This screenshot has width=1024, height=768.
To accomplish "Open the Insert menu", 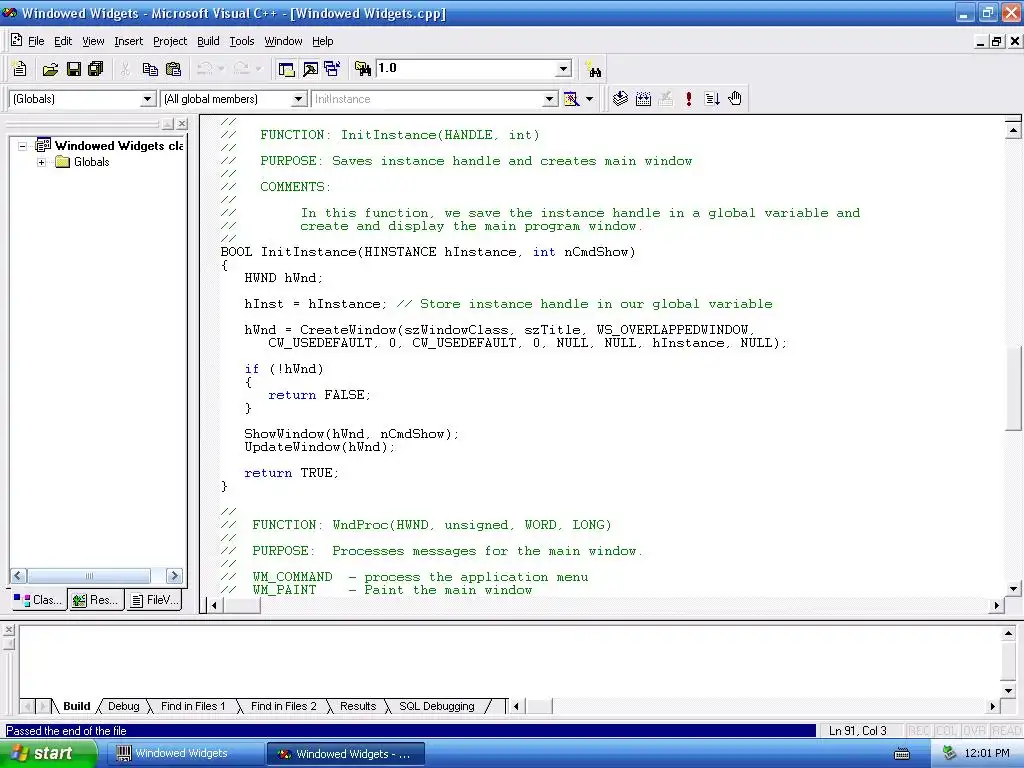I will click(x=128, y=41).
